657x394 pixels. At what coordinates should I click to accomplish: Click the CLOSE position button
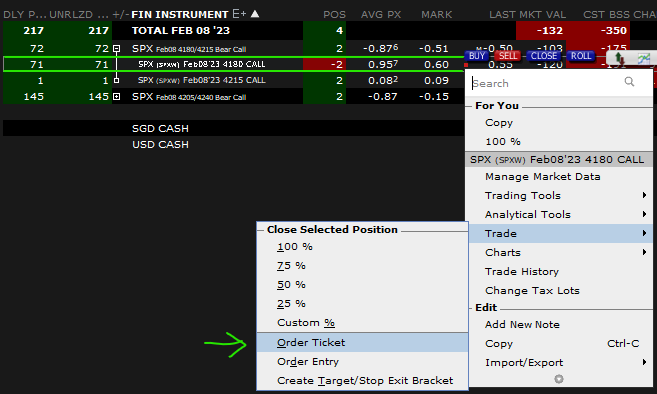tap(543, 56)
